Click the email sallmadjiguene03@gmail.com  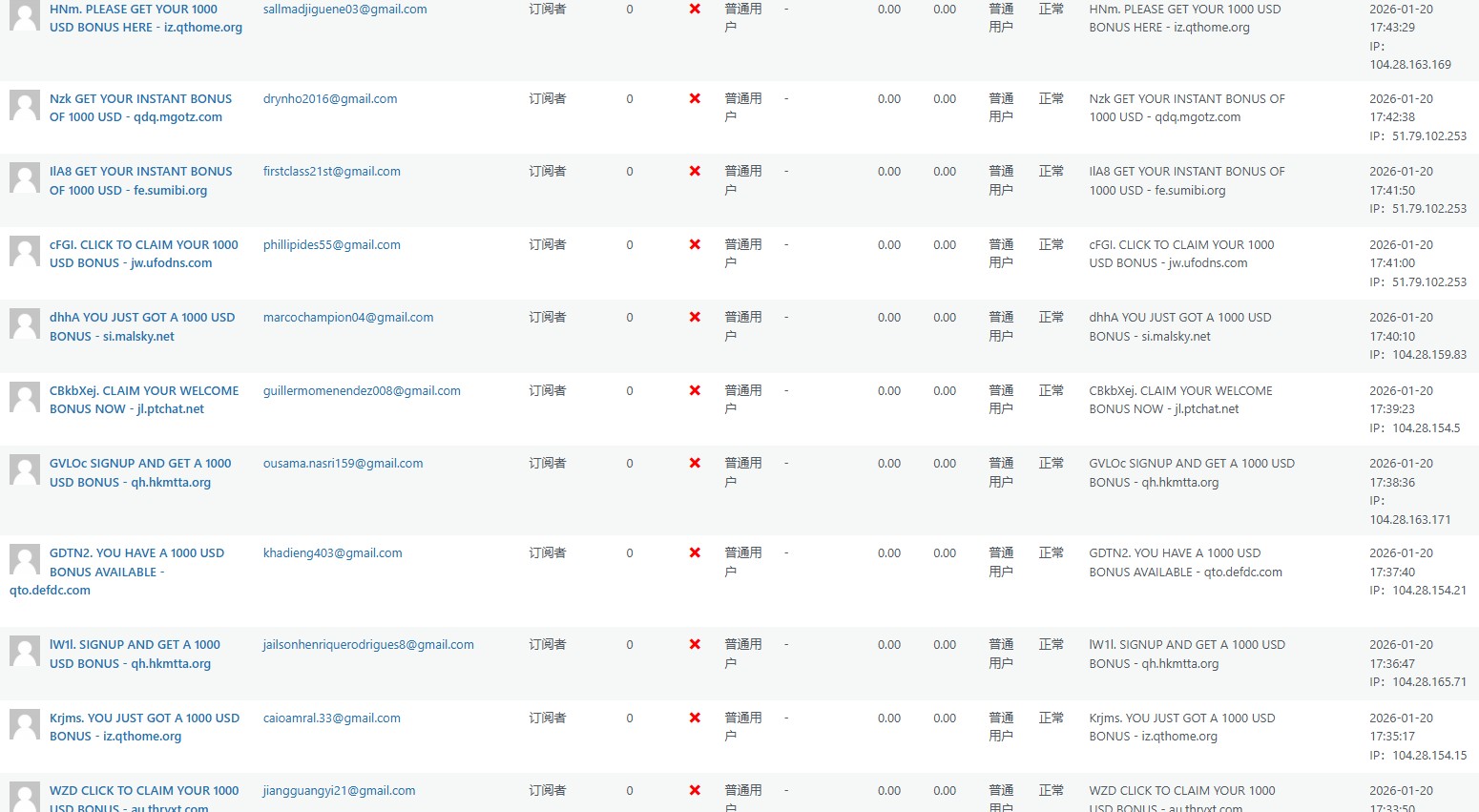click(344, 10)
